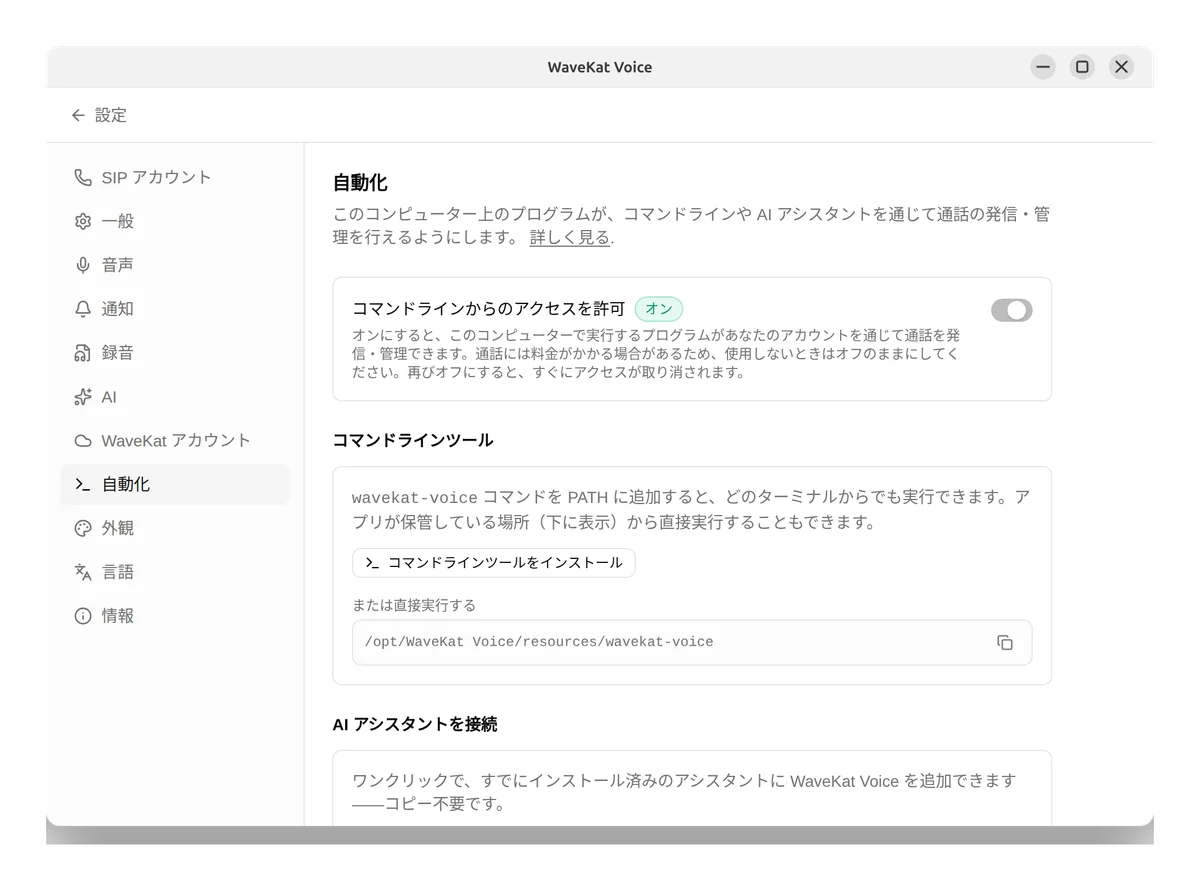Click the bell icon beside 通知
Viewport: 1200px width, 872px height.
tap(83, 309)
